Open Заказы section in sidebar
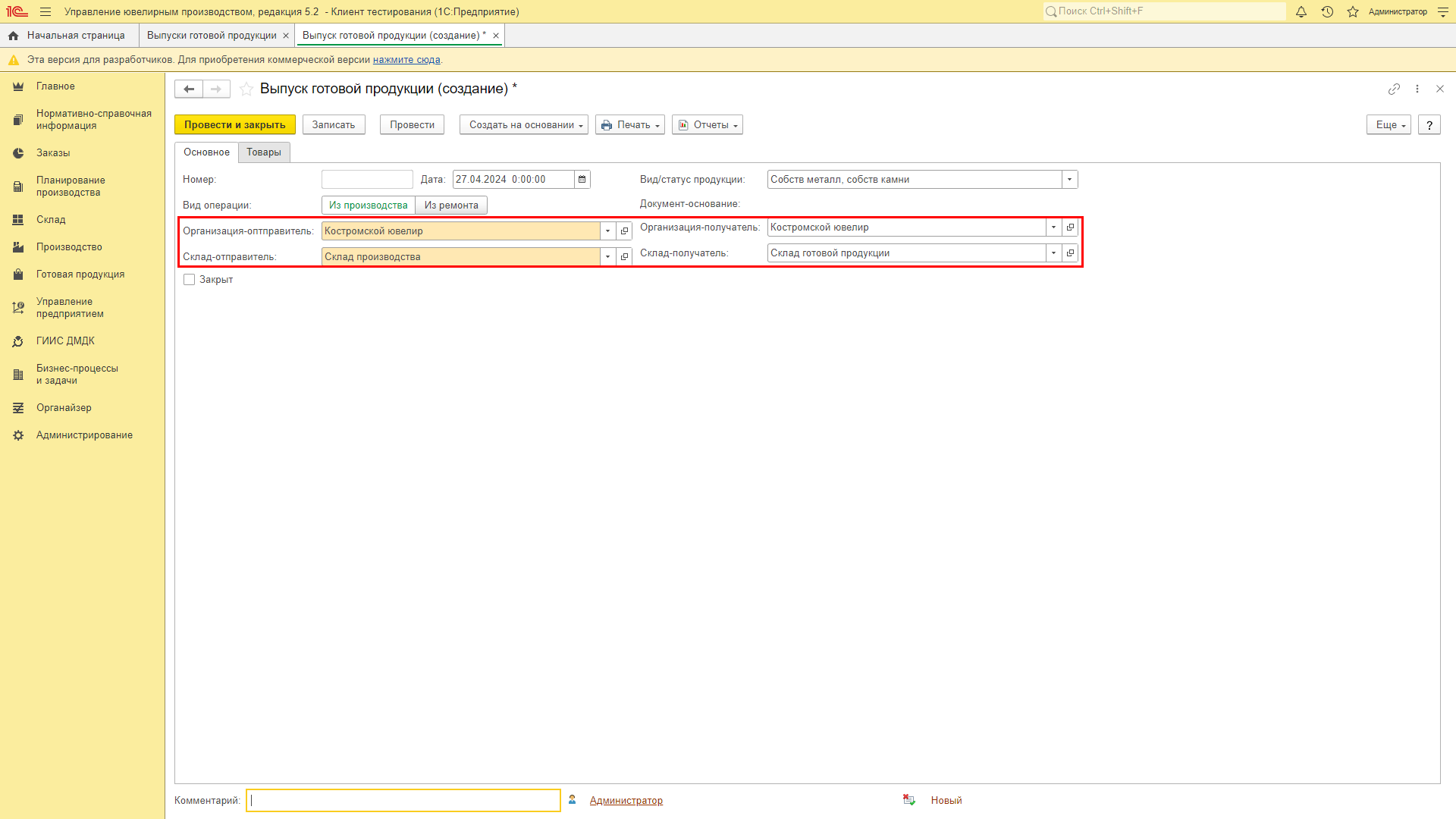Screen dimensions: 1456x819 (x=82, y=153)
